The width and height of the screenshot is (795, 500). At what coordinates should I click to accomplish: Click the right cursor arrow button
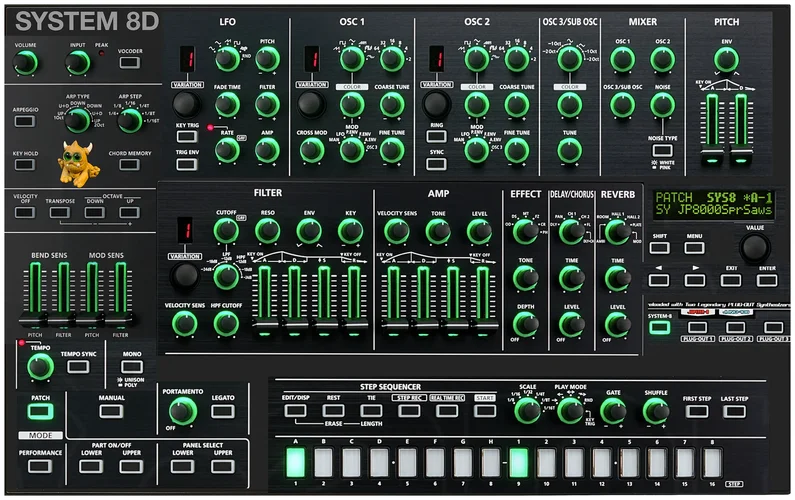click(x=695, y=280)
